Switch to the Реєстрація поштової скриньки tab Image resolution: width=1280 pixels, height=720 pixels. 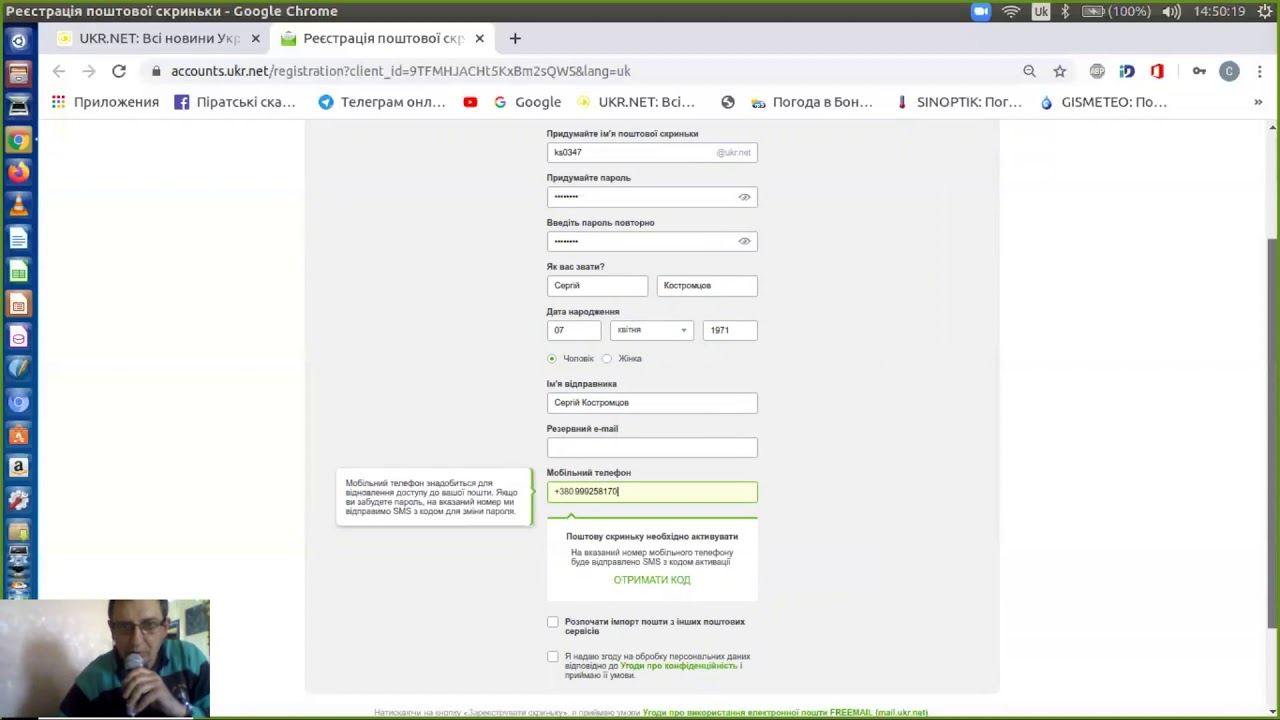point(383,38)
